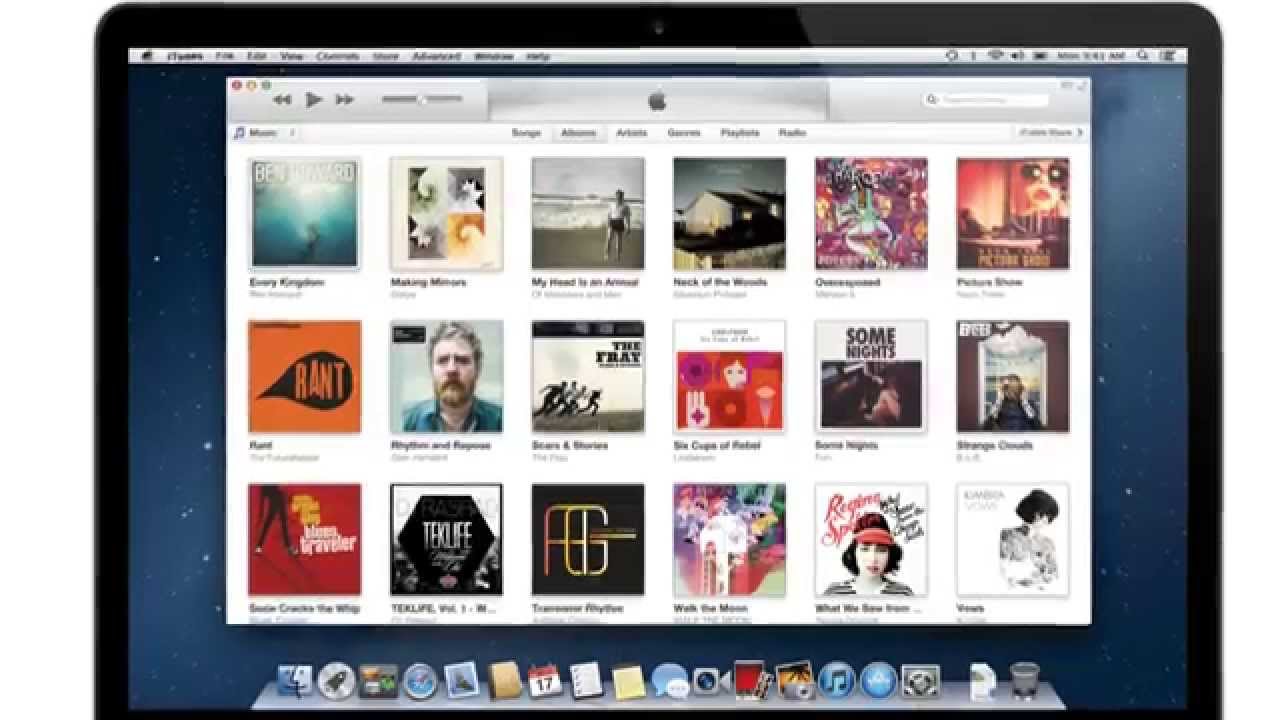Open the View menu

tap(291, 56)
